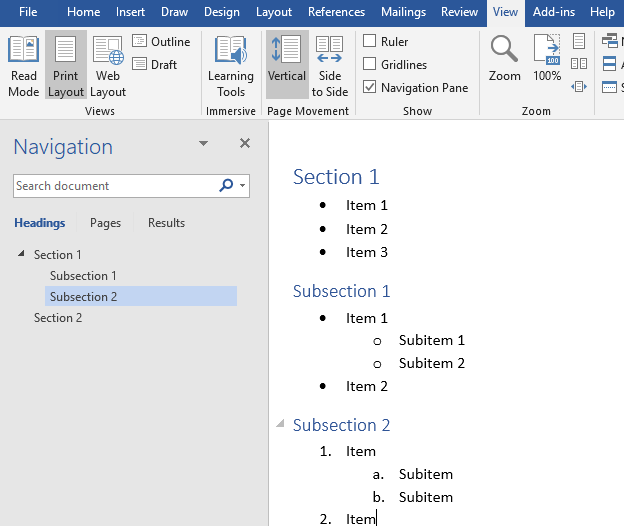Click Page Width zoom icon

[x=579, y=86]
